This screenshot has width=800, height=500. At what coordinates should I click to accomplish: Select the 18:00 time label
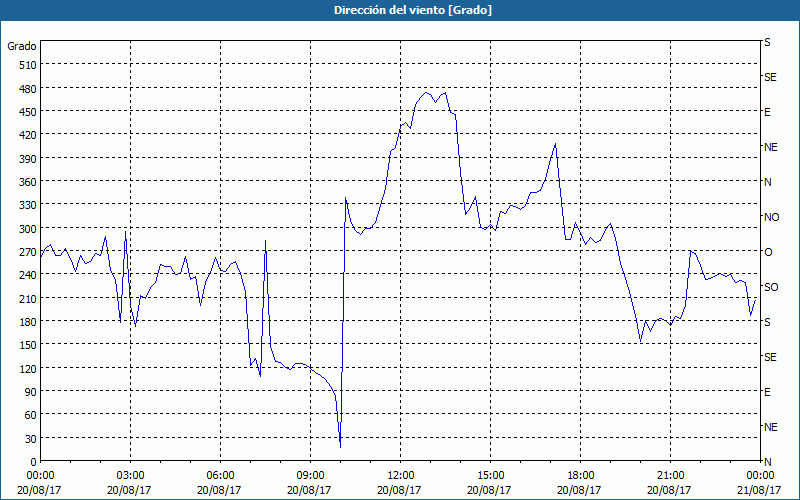pyautogui.click(x=581, y=476)
